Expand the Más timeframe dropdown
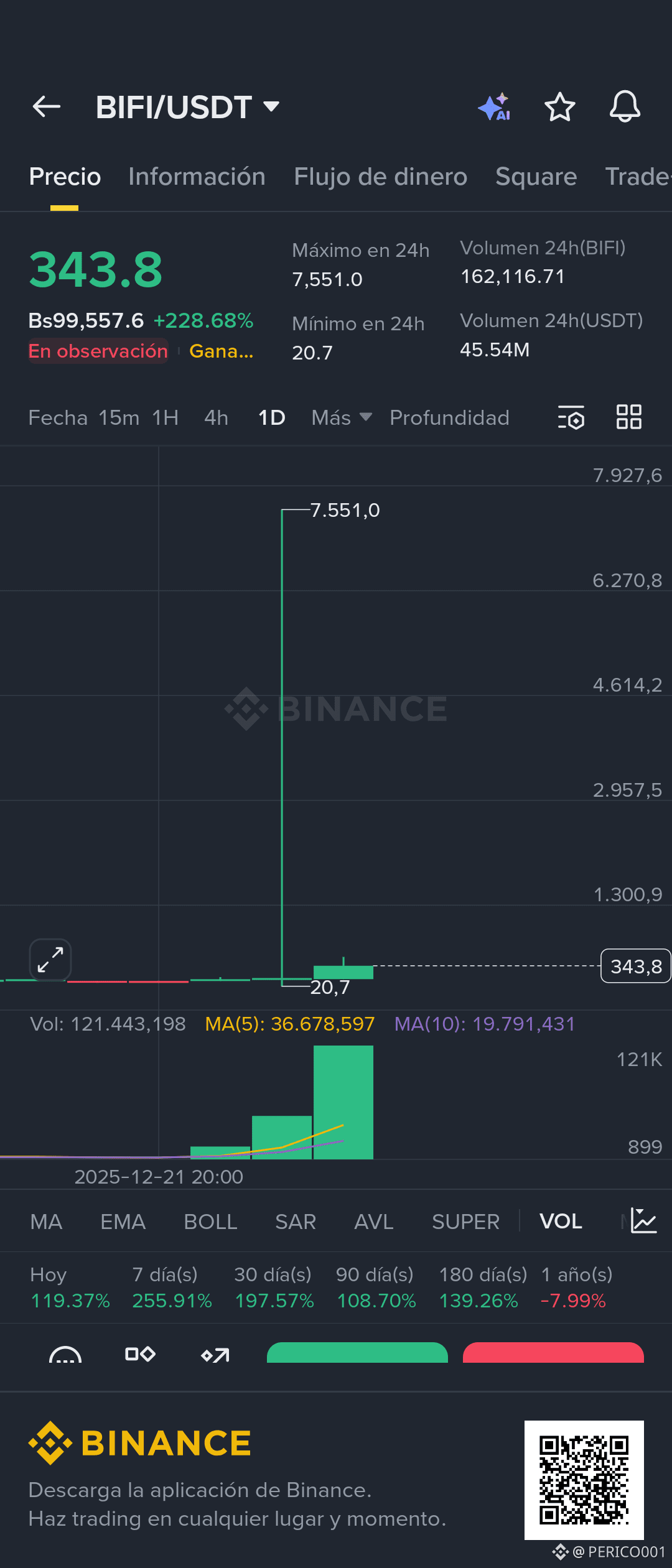 pos(342,417)
